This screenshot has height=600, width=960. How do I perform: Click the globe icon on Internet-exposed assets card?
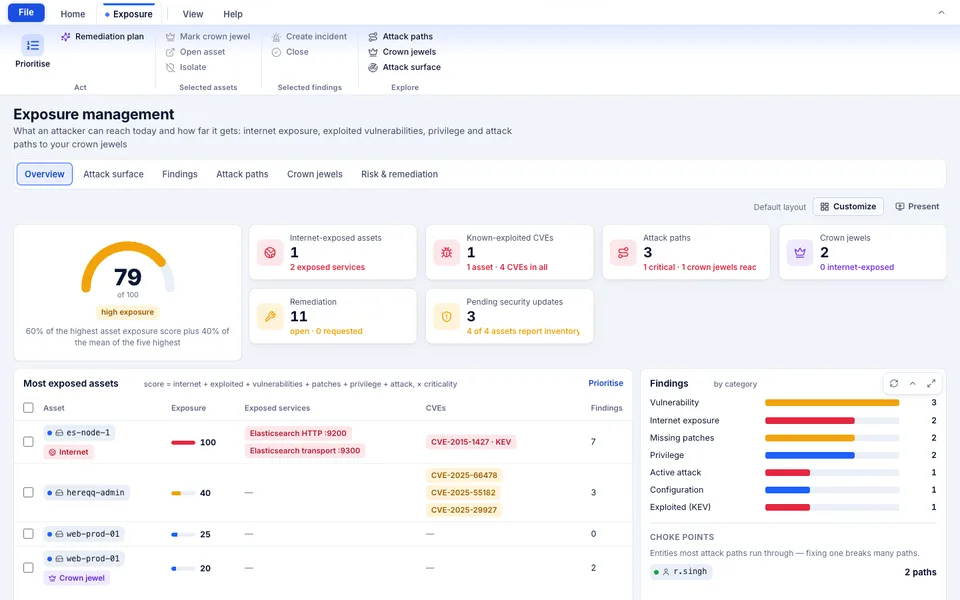pos(270,252)
